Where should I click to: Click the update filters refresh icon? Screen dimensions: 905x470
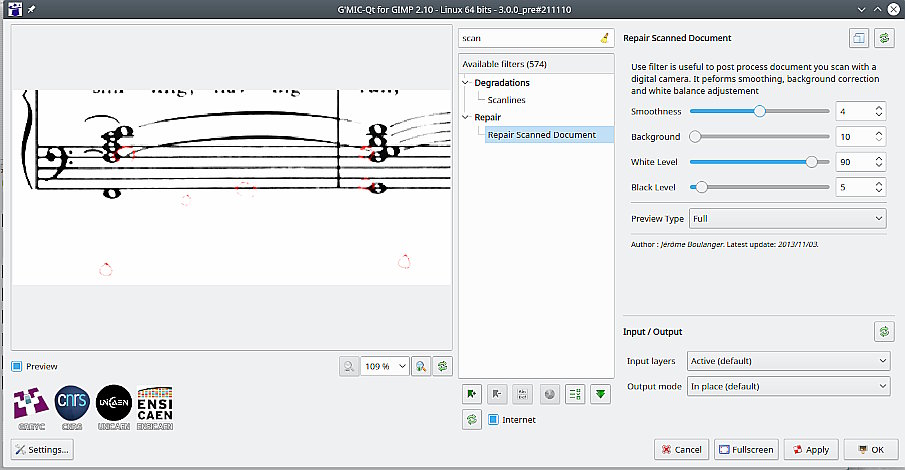pos(472,420)
